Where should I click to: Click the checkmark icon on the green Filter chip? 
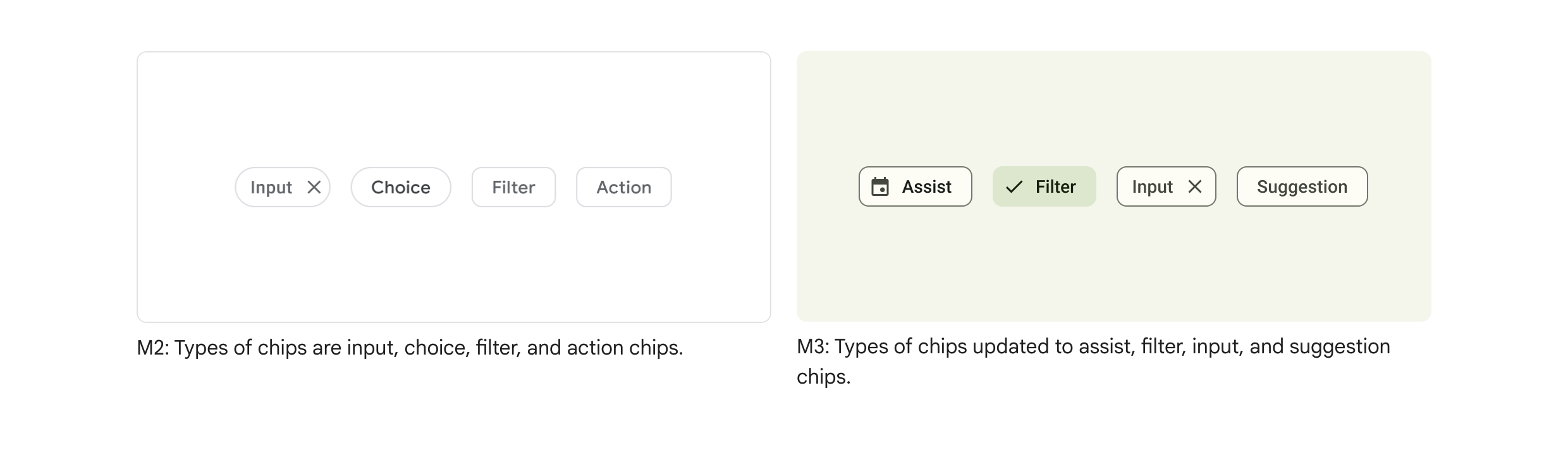coord(1014,186)
